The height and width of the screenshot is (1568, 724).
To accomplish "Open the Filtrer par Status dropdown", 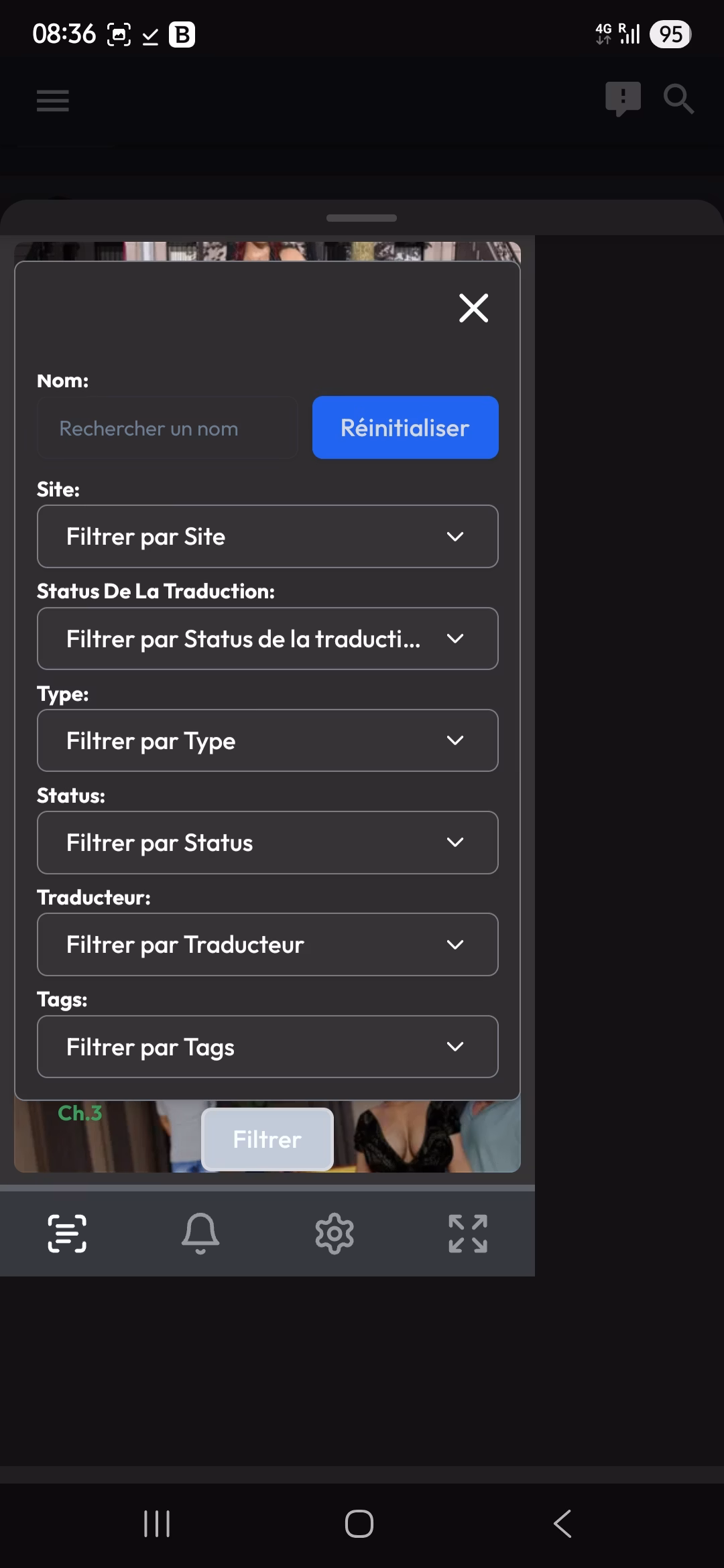I will pos(267,842).
